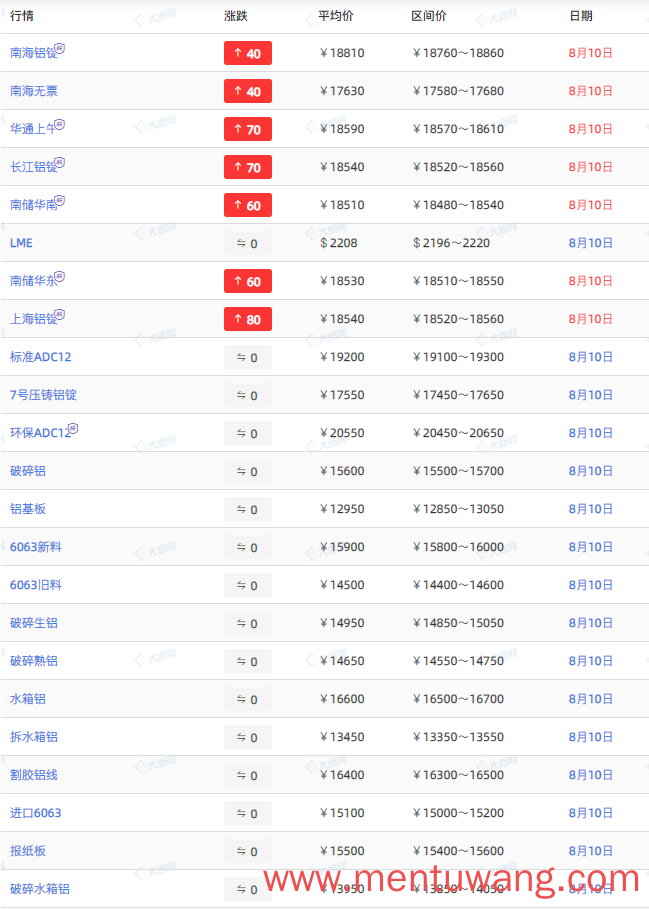The width and height of the screenshot is (649, 909).
Task: Open the 割胶铝线 link
Action: (x=34, y=775)
